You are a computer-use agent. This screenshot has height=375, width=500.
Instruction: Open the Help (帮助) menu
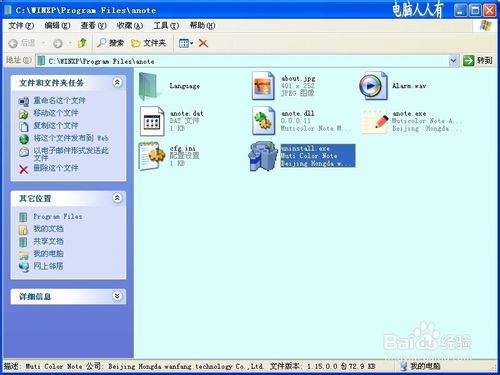(x=202, y=26)
